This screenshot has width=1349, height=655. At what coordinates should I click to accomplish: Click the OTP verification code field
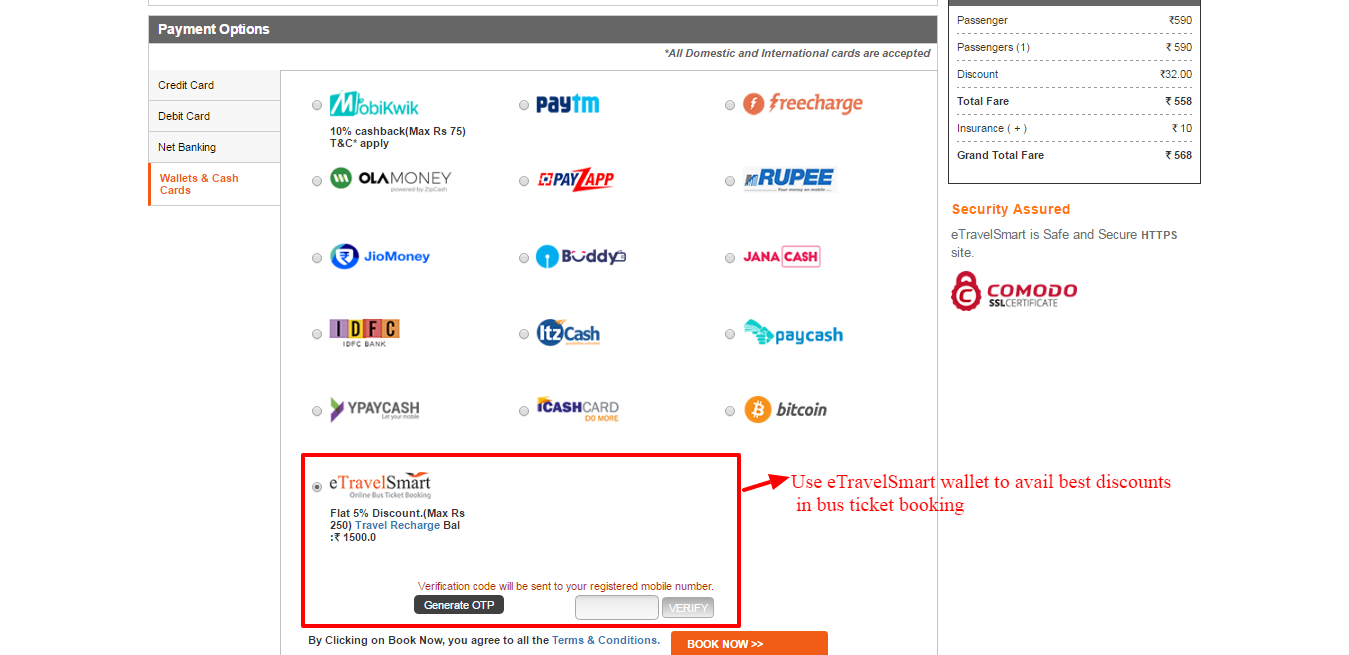pyautogui.click(x=616, y=607)
